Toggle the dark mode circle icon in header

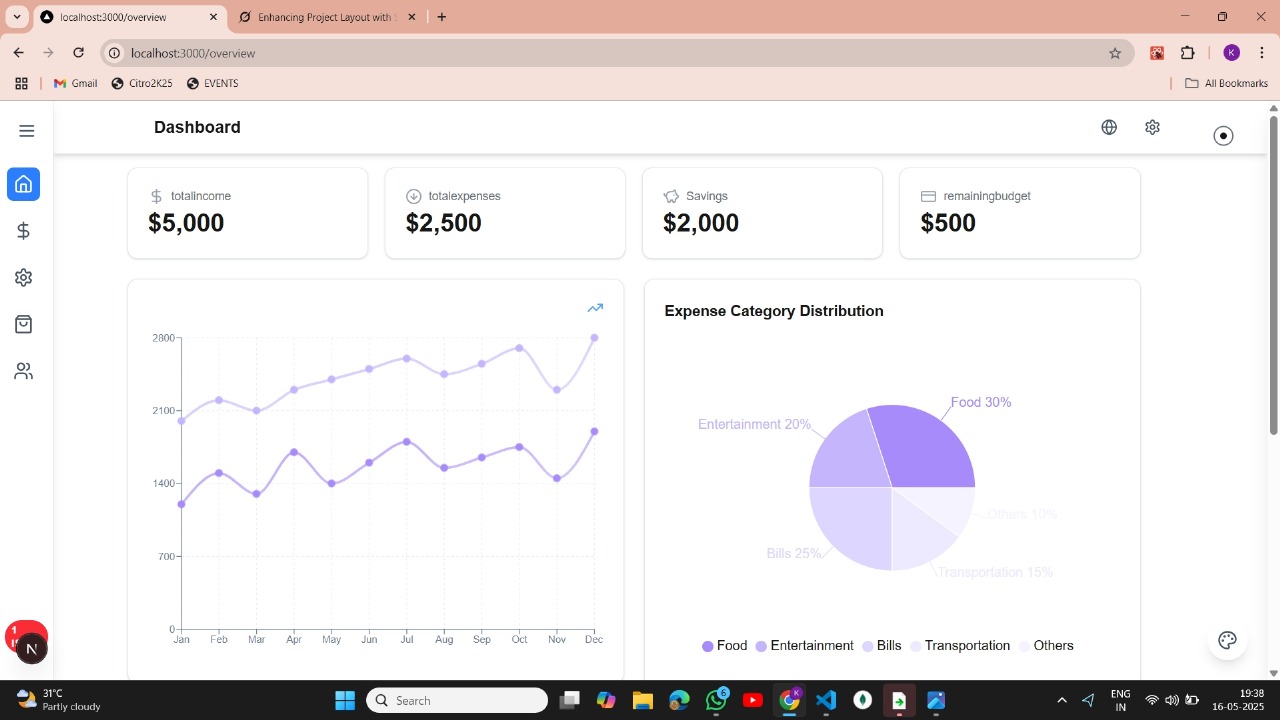tap(1223, 135)
